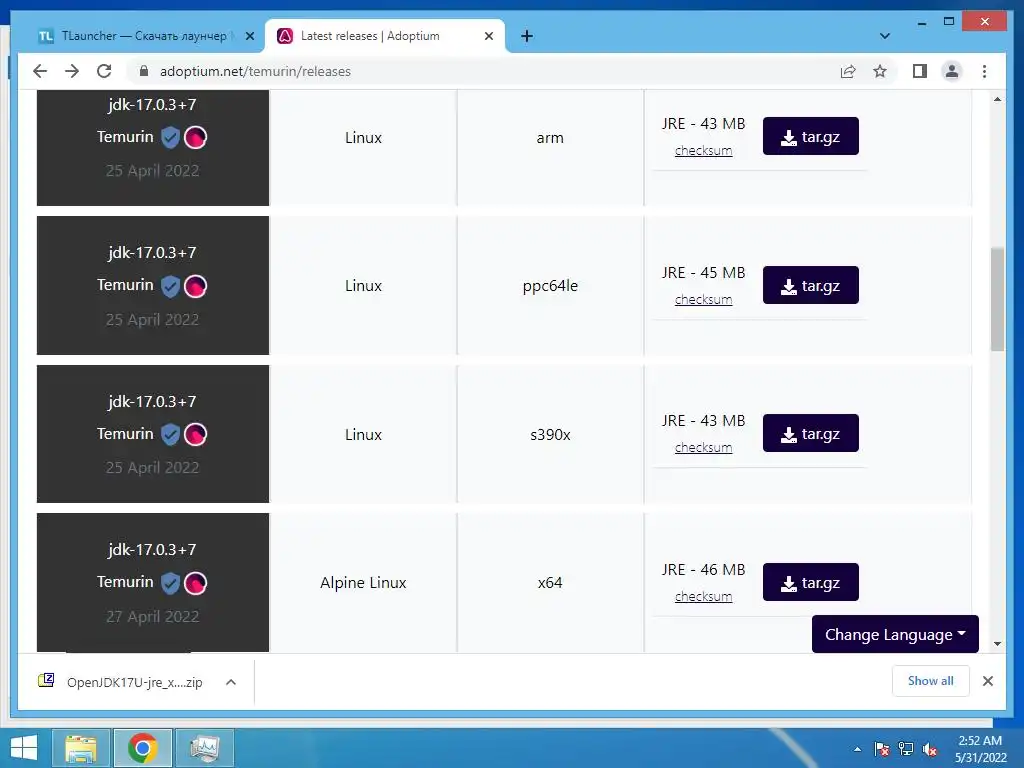Click JRE - 45 MB size label

tap(703, 272)
